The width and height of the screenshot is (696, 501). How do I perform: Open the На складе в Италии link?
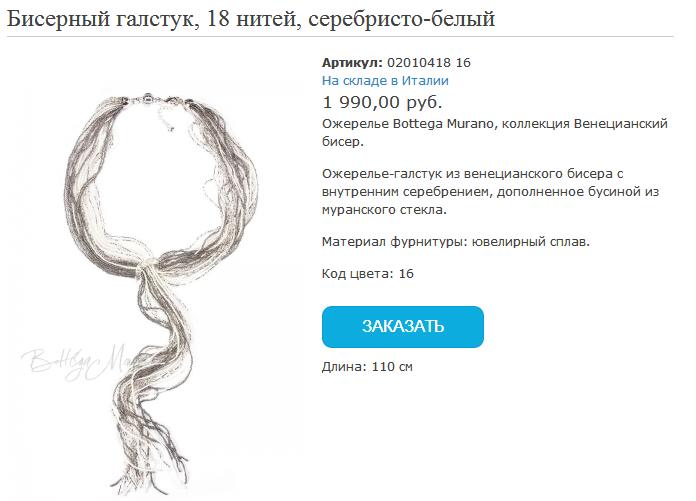pyautogui.click(x=385, y=81)
